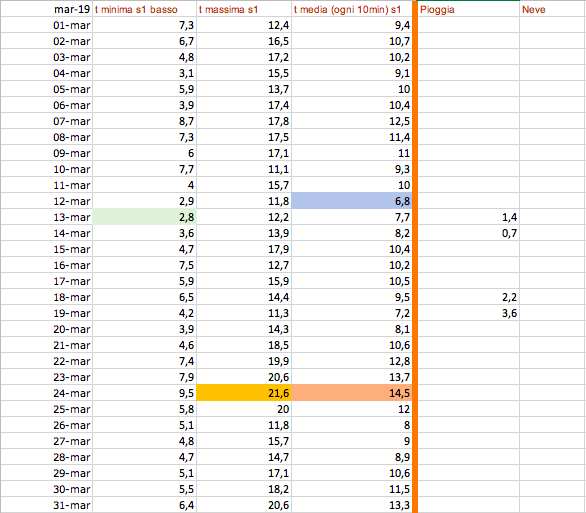586x513 pixels.
Task: Select the Neve header cell
Action: point(552,9)
